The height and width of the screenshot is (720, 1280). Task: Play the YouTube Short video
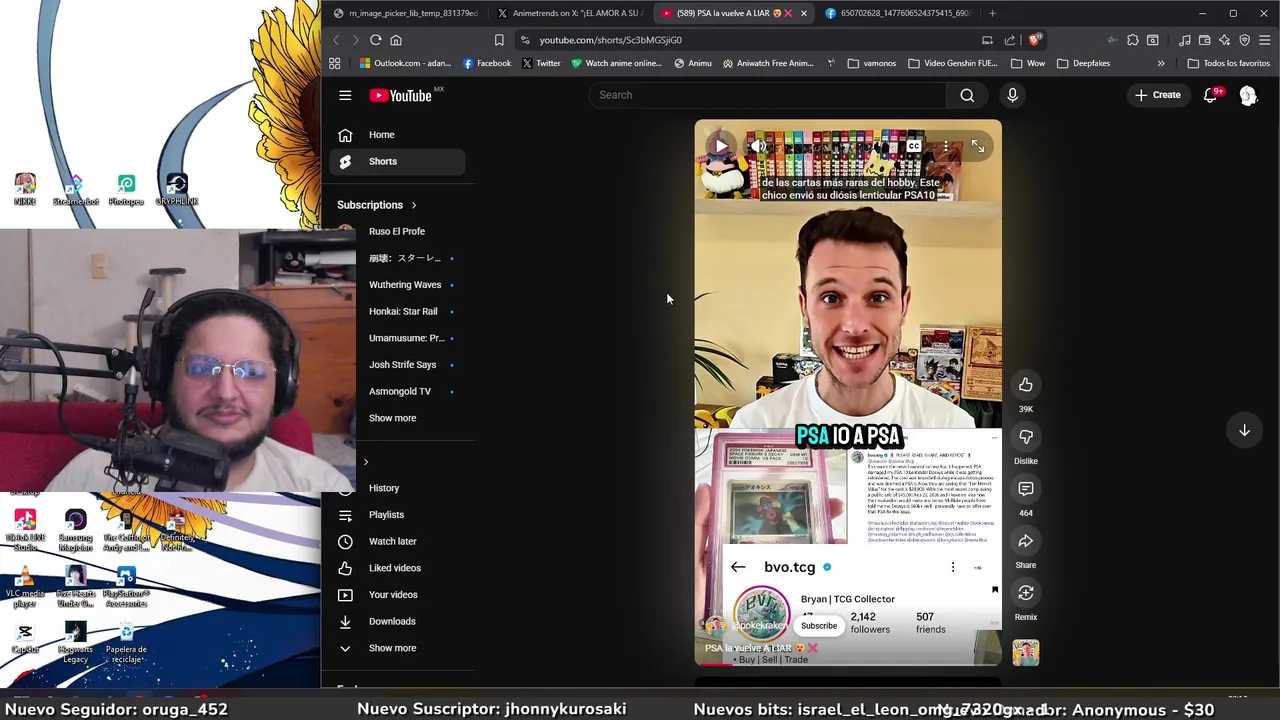(721, 146)
